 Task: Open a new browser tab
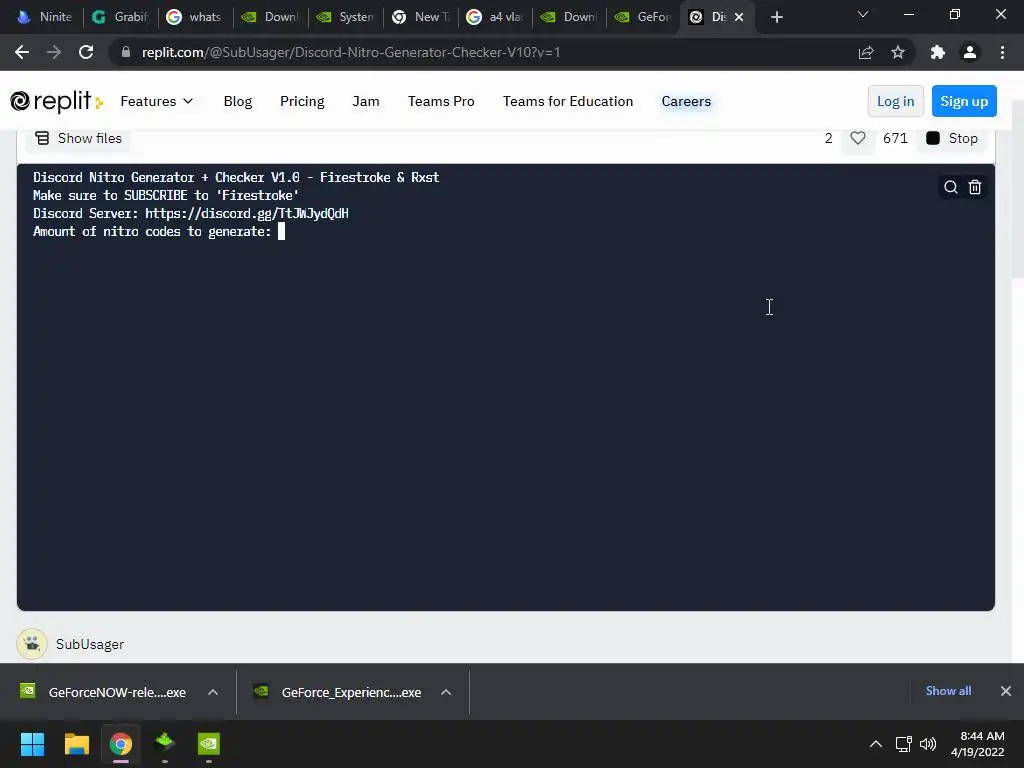coord(776,17)
